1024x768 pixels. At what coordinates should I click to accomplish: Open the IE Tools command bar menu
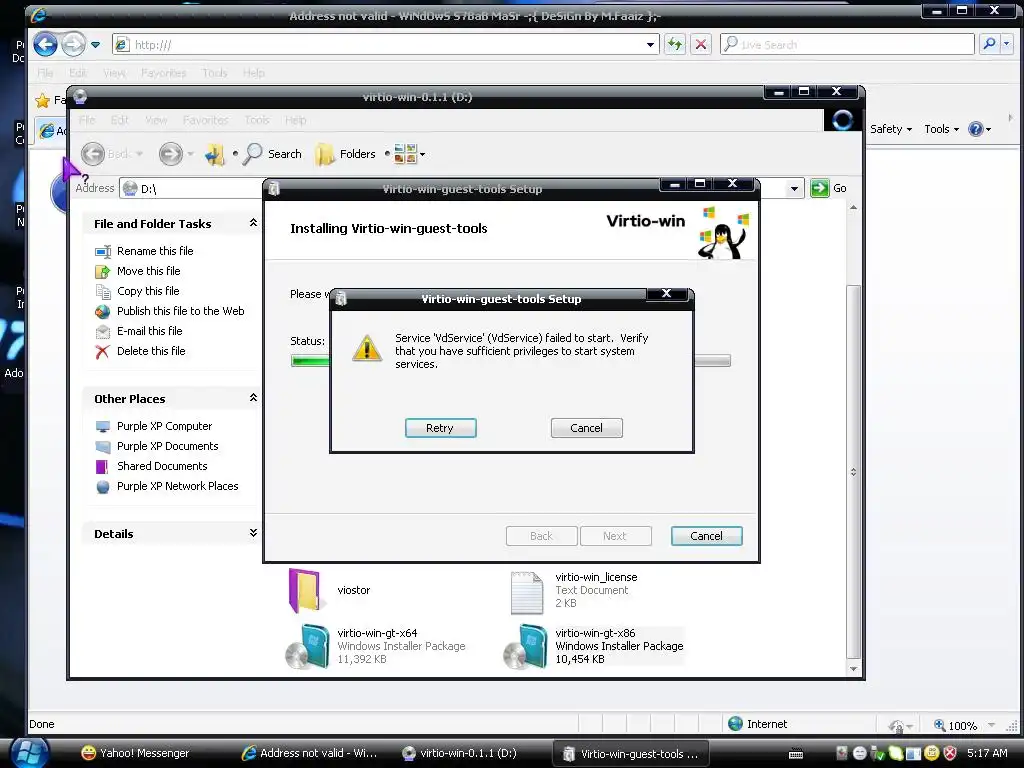tap(942, 129)
